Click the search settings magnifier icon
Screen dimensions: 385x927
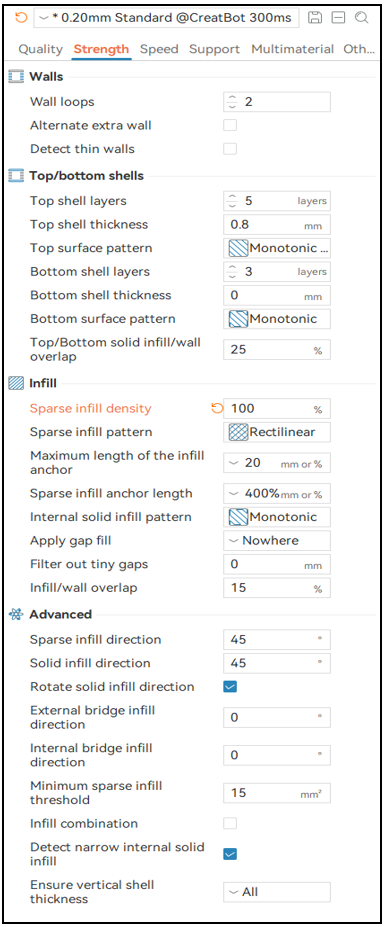point(361,17)
